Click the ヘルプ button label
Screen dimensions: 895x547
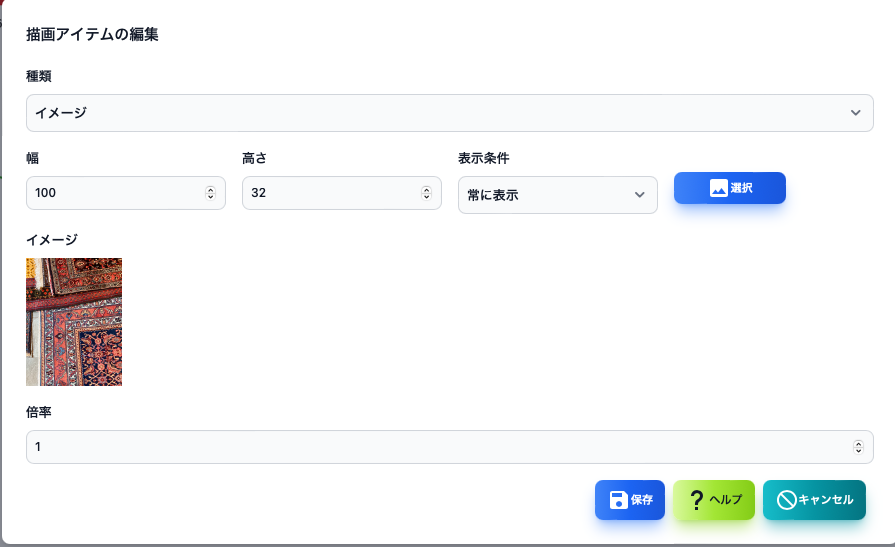[x=726, y=500]
